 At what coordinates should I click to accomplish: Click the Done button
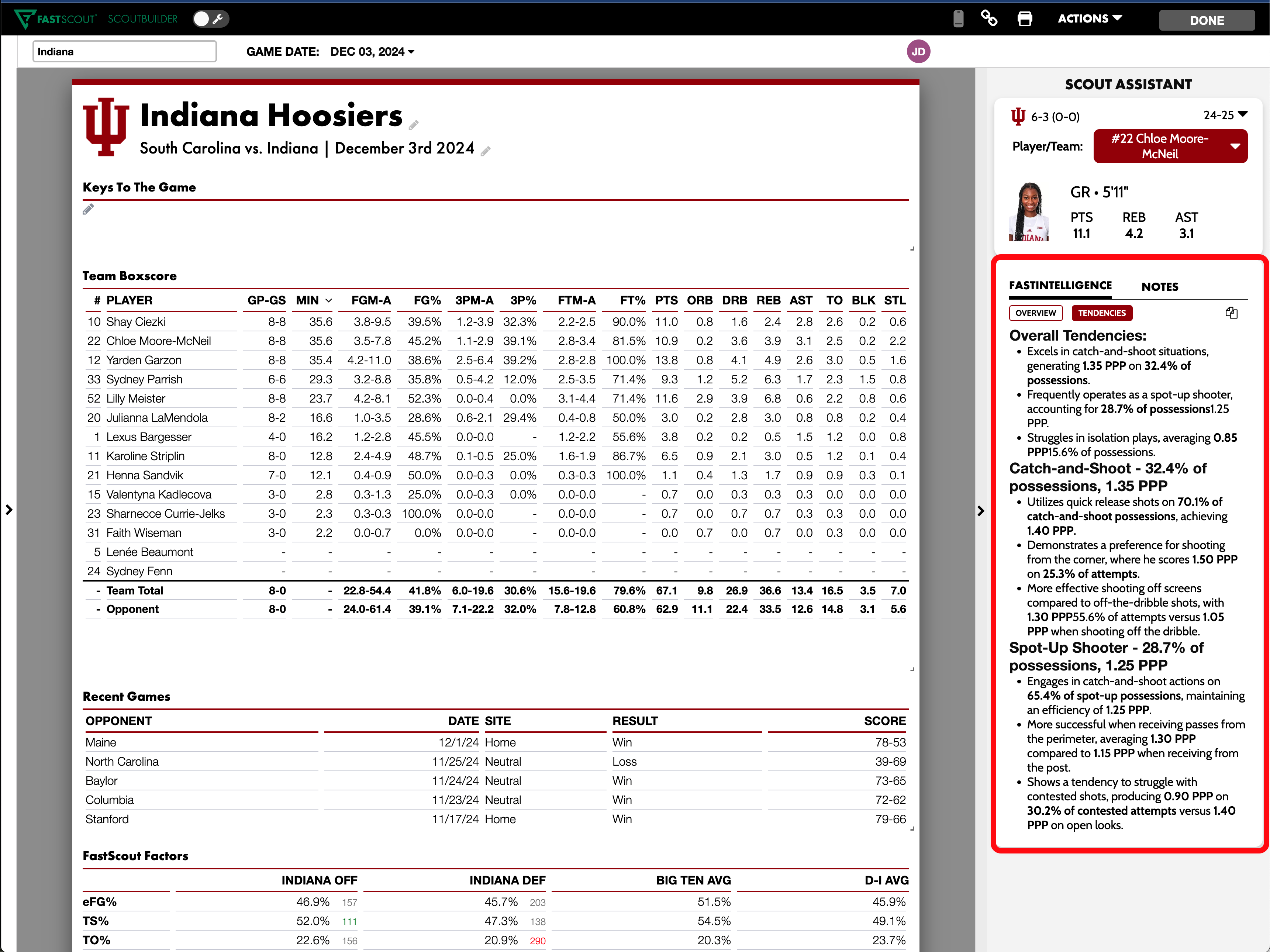pyautogui.click(x=1206, y=20)
